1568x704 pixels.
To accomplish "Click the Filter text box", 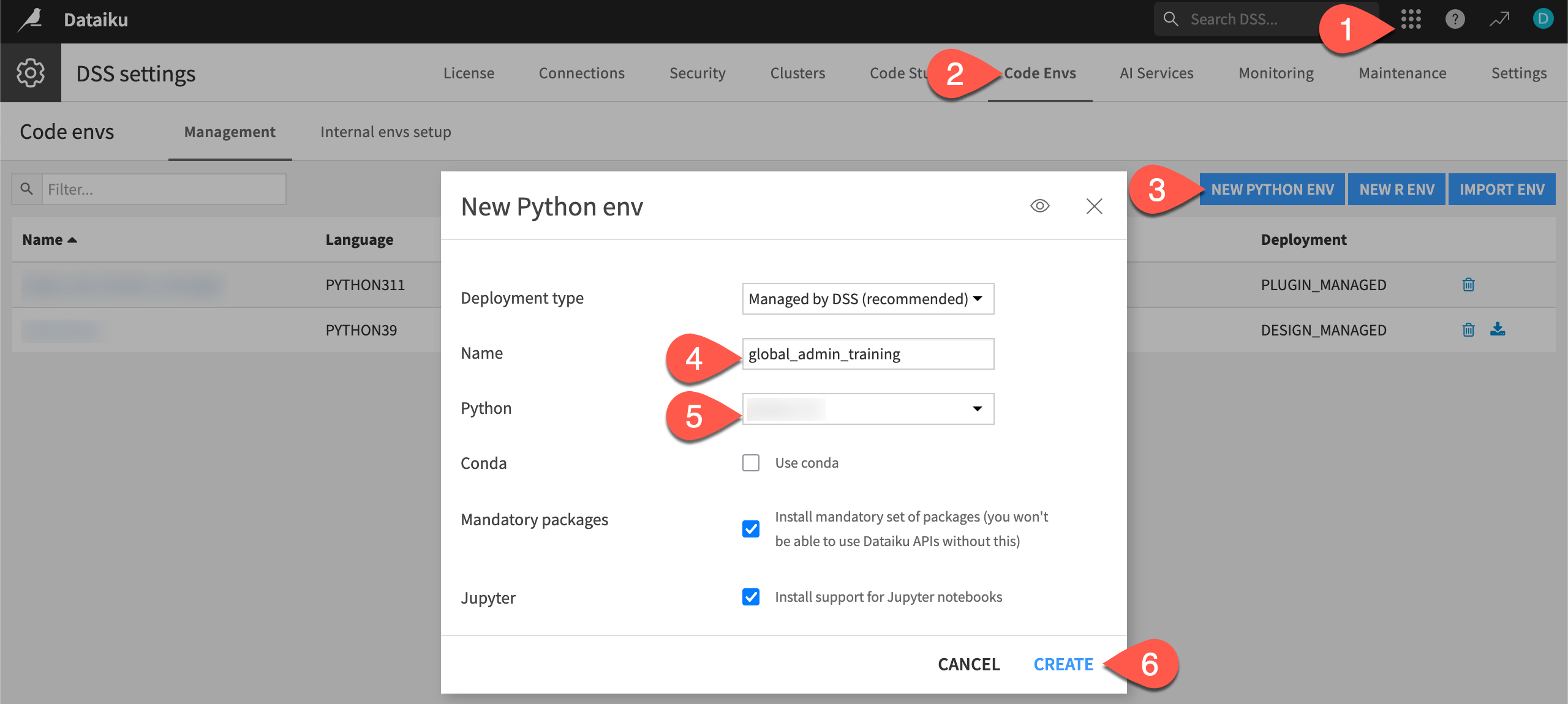I will (164, 189).
